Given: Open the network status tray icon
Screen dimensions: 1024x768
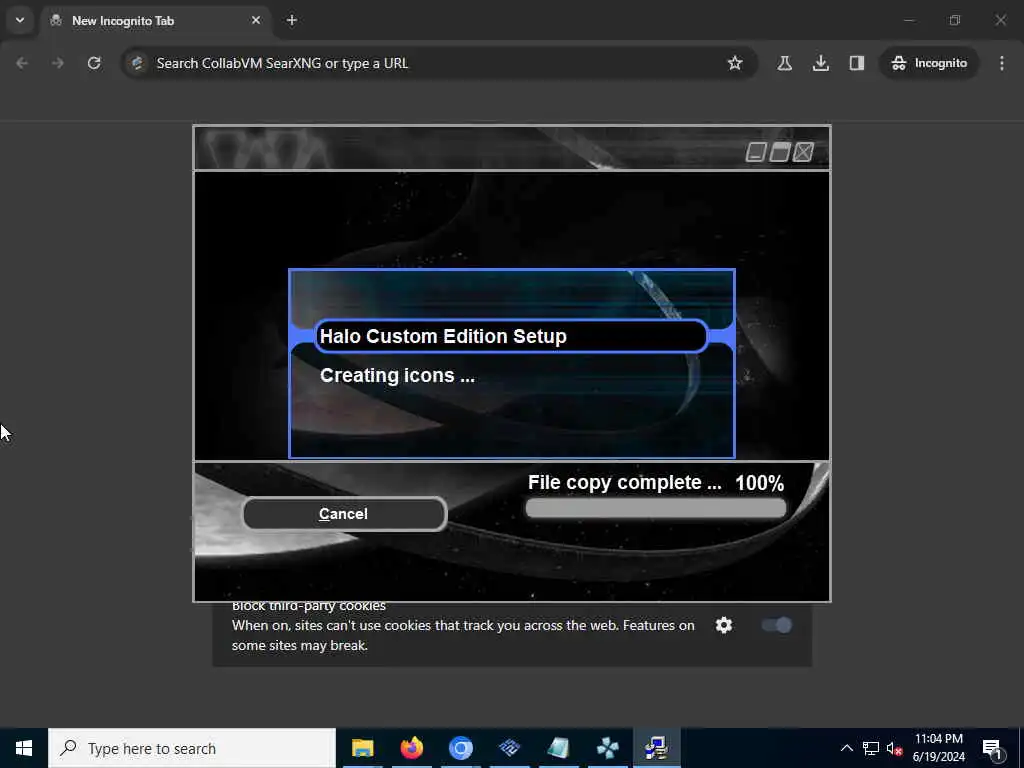Looking at the screenshot, I should pos(871,748).
